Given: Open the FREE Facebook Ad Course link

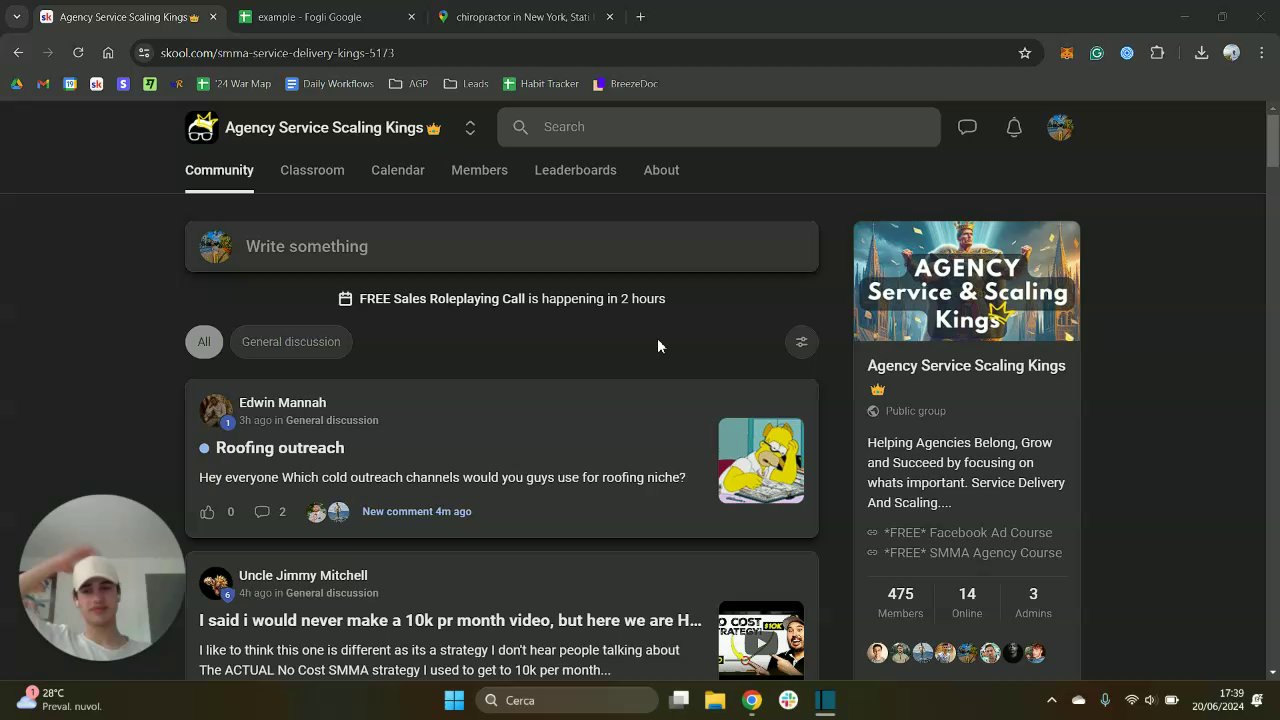Looking at the screenshot, I should [968, 533].
